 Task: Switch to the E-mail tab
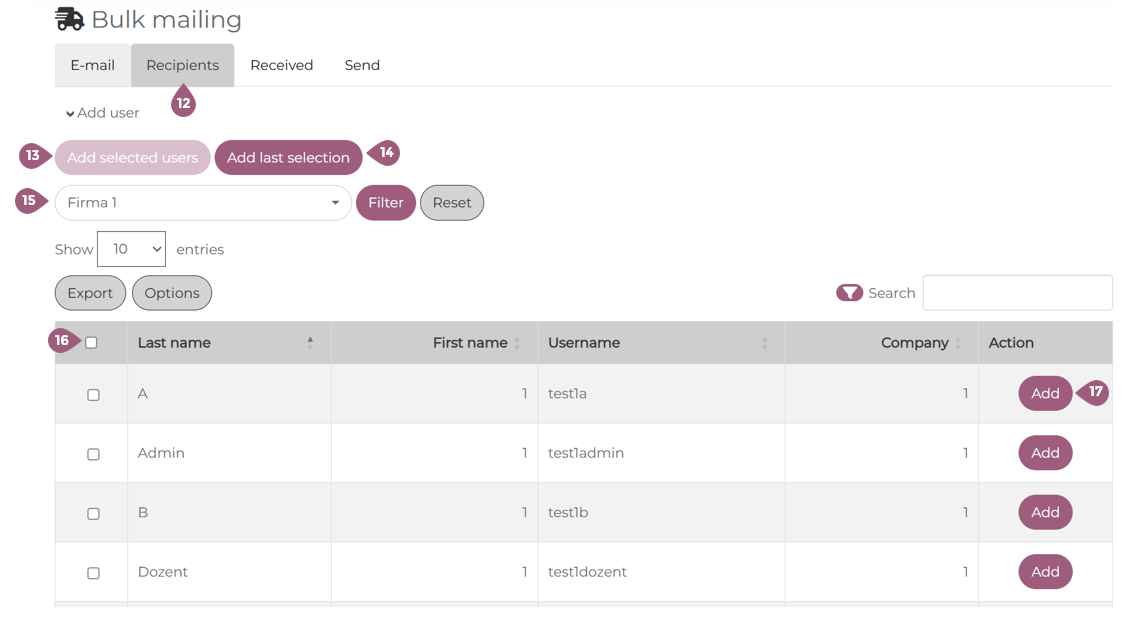click(x=92, y=65)
